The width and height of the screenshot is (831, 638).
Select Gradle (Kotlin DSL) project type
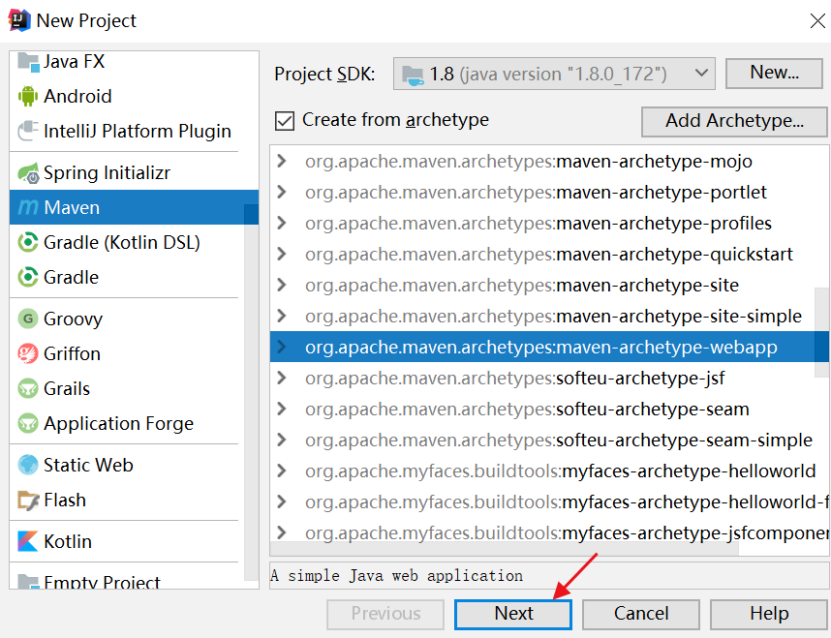127,243
